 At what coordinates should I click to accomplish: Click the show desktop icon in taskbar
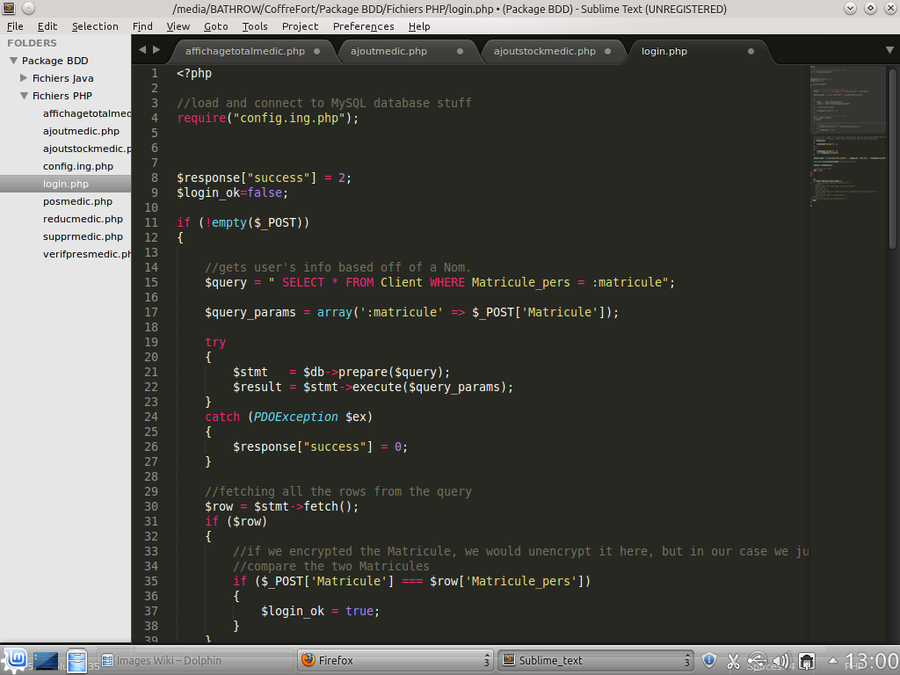(x=45, y=660)
